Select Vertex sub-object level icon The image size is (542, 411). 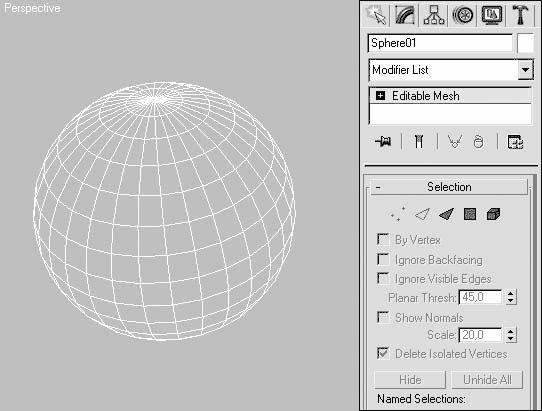(x=398, y=214)
